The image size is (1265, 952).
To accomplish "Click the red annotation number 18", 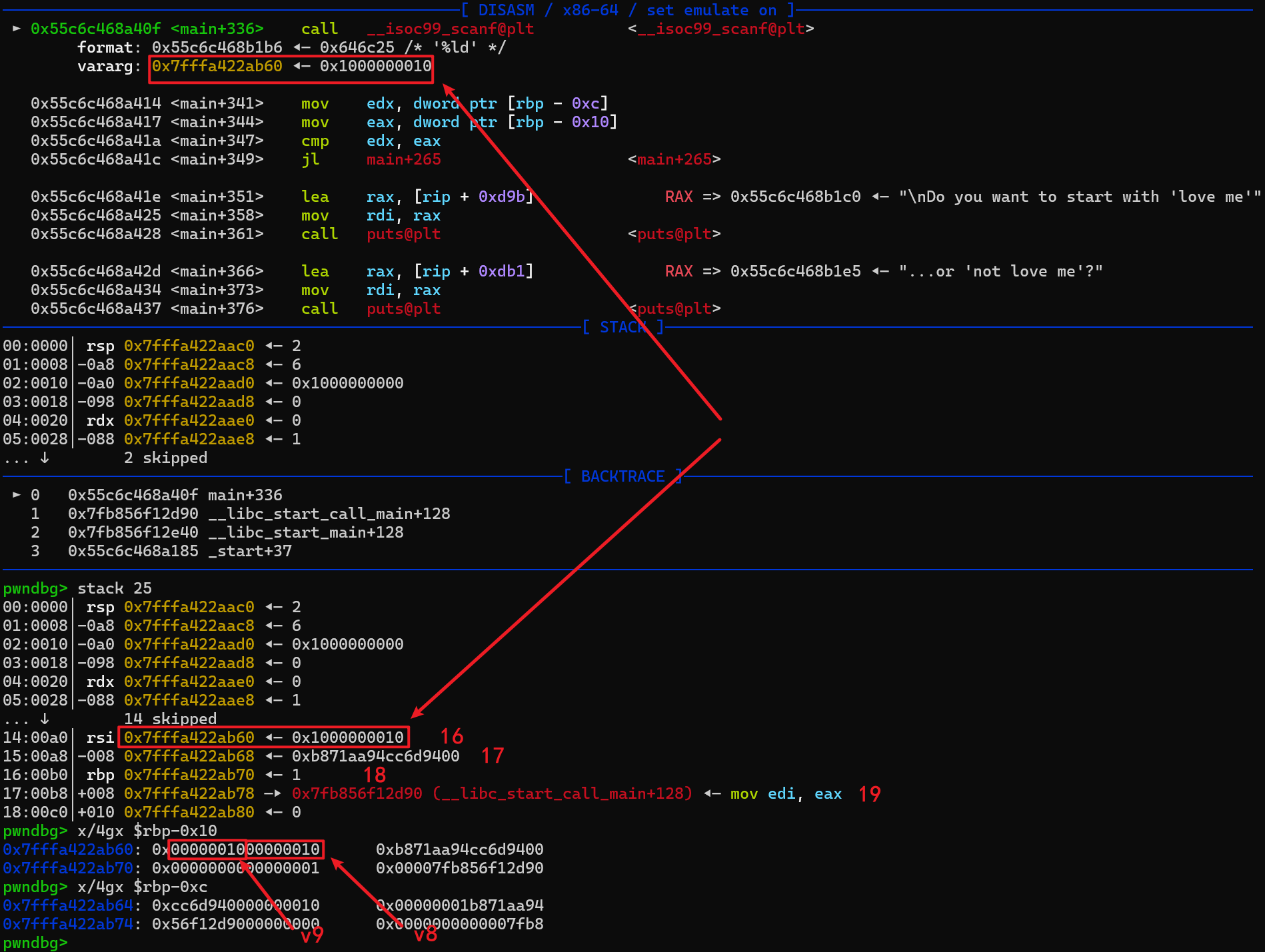I will coord(375,775).
